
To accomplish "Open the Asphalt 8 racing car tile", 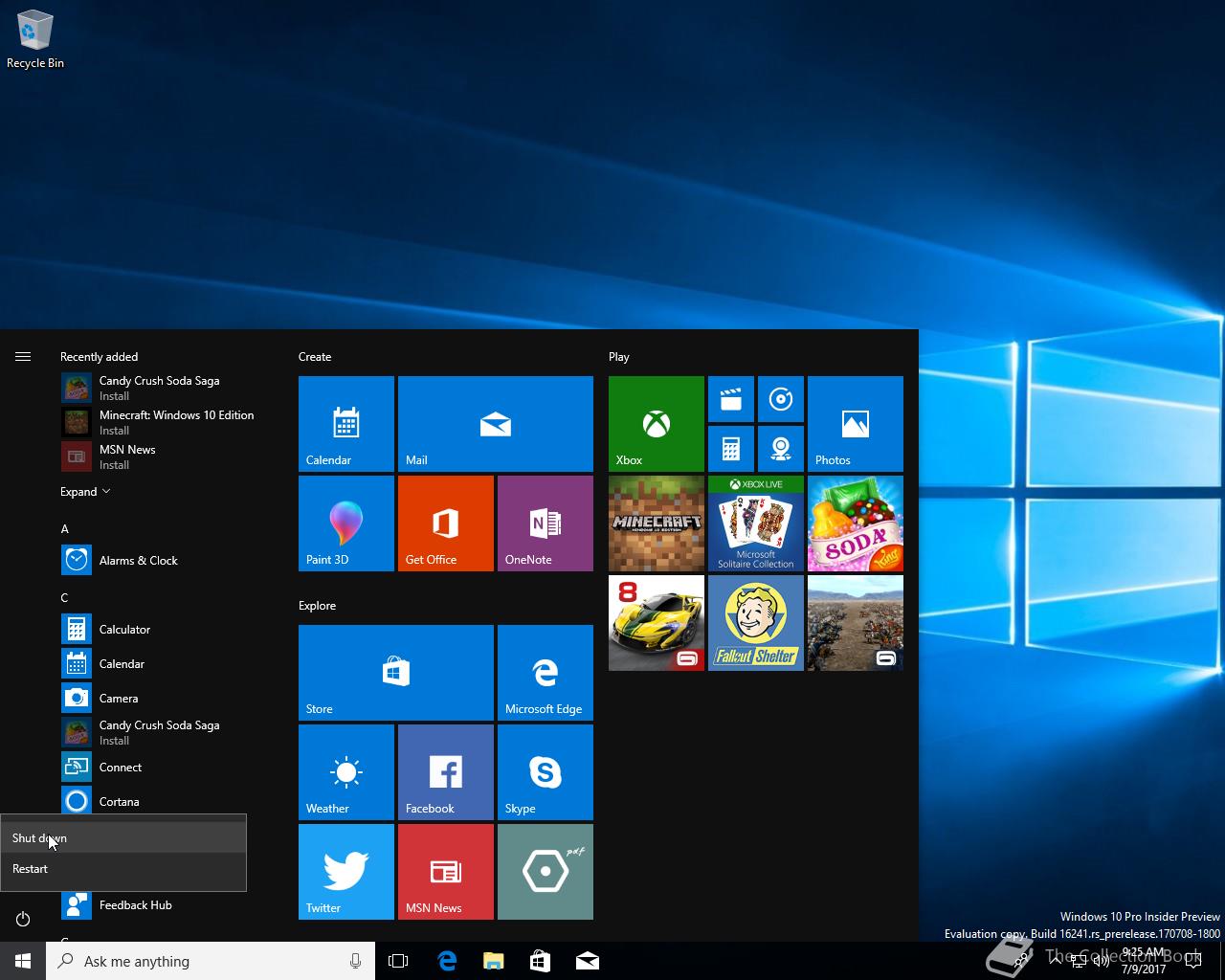I will [657, 623].
